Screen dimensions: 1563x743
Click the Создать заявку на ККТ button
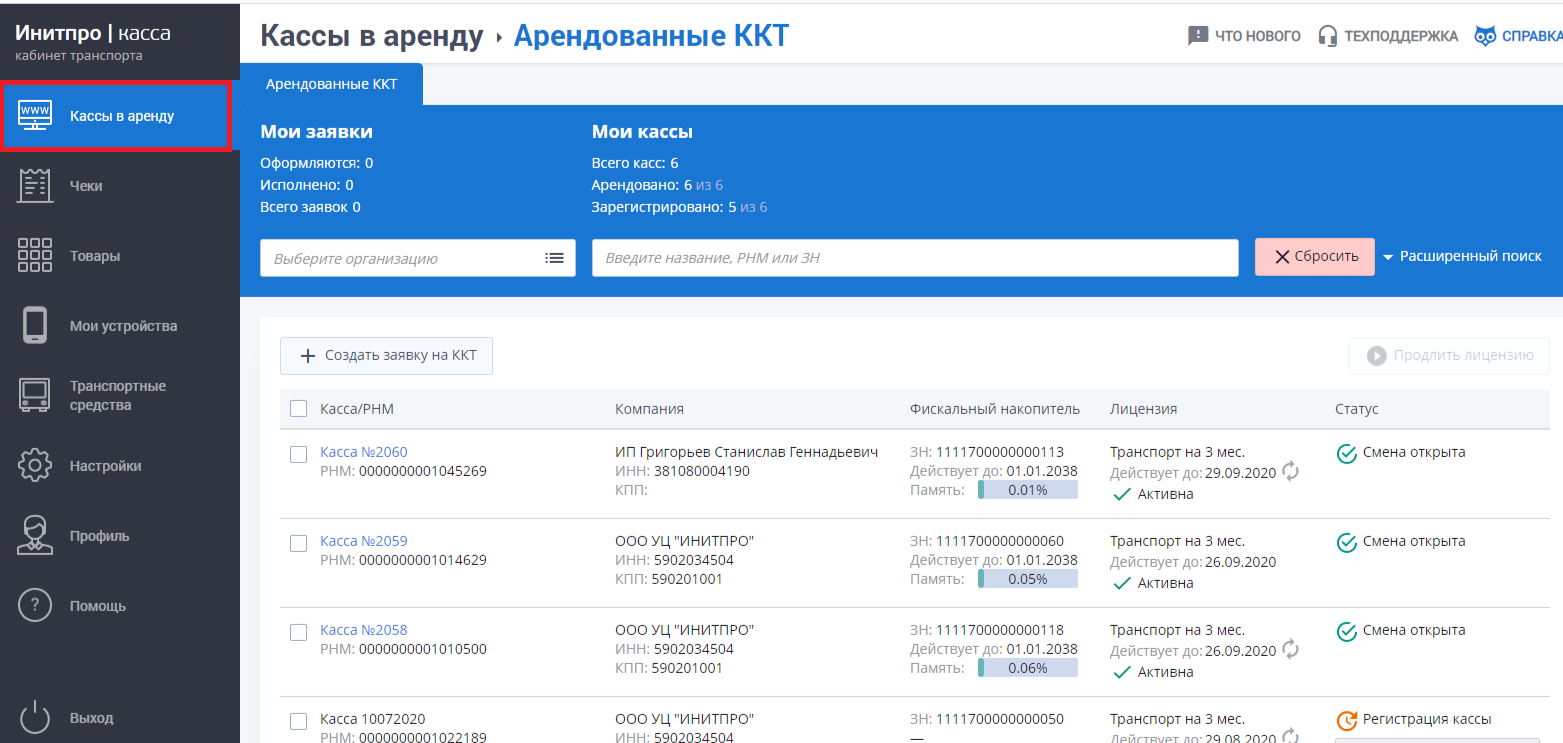tap(386, 356)
